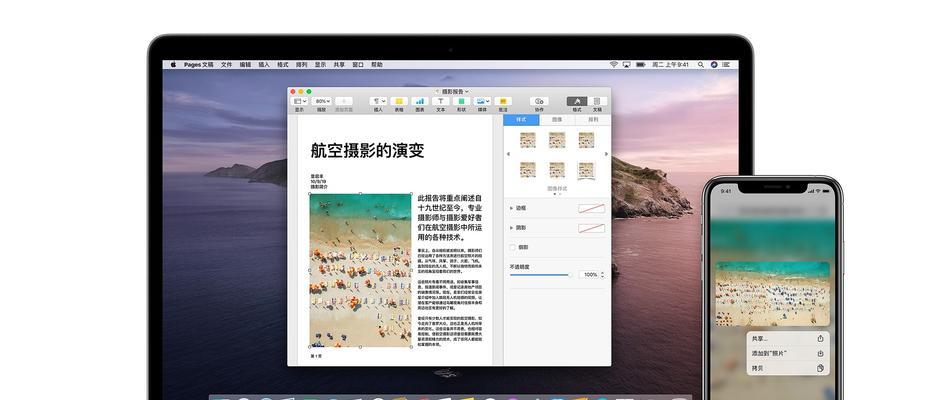Open the View (显示) menu in menu bar
This screenshot has height=400, width=926.
pos(320,64)
